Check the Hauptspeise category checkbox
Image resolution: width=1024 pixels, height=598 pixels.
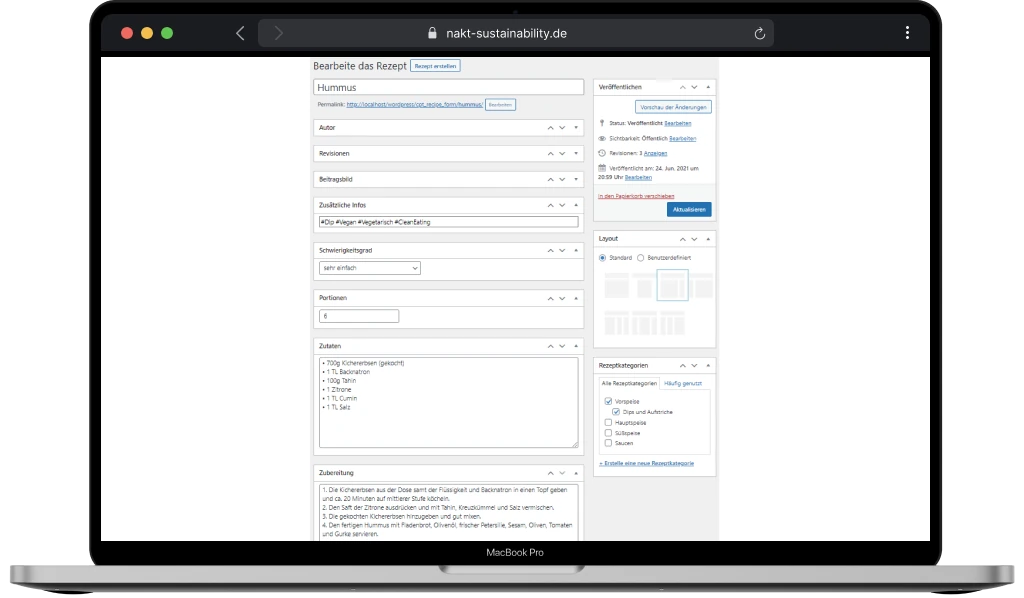(x=608, y=423)
